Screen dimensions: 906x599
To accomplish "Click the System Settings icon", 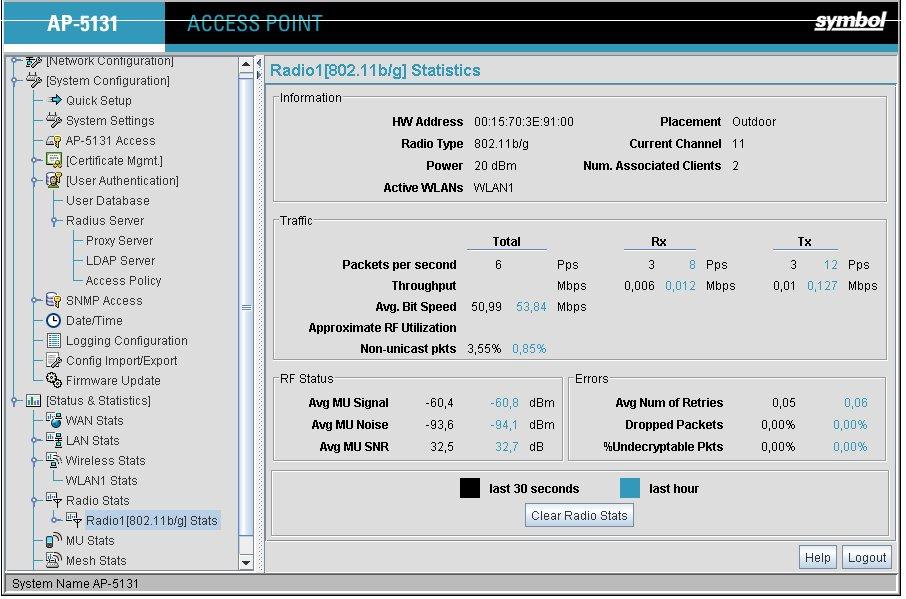I will click(x=54, y=120).
